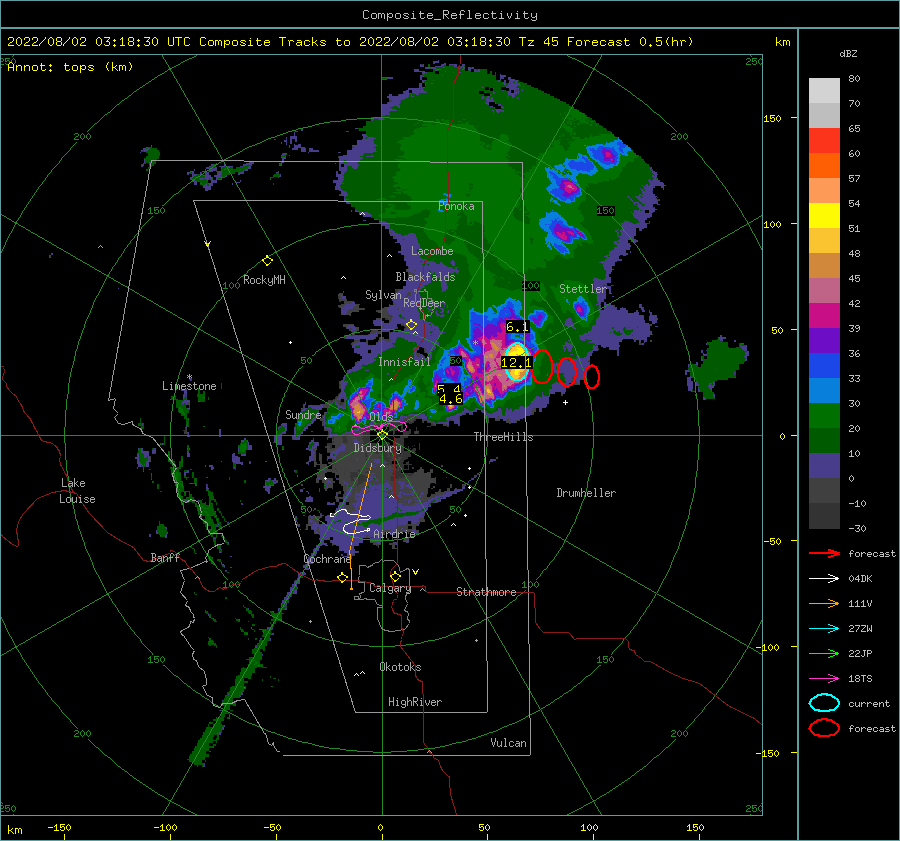This screenshot has height=841, width=900.
Task: Click the Lacombe city label
Action: pos(432,251)
